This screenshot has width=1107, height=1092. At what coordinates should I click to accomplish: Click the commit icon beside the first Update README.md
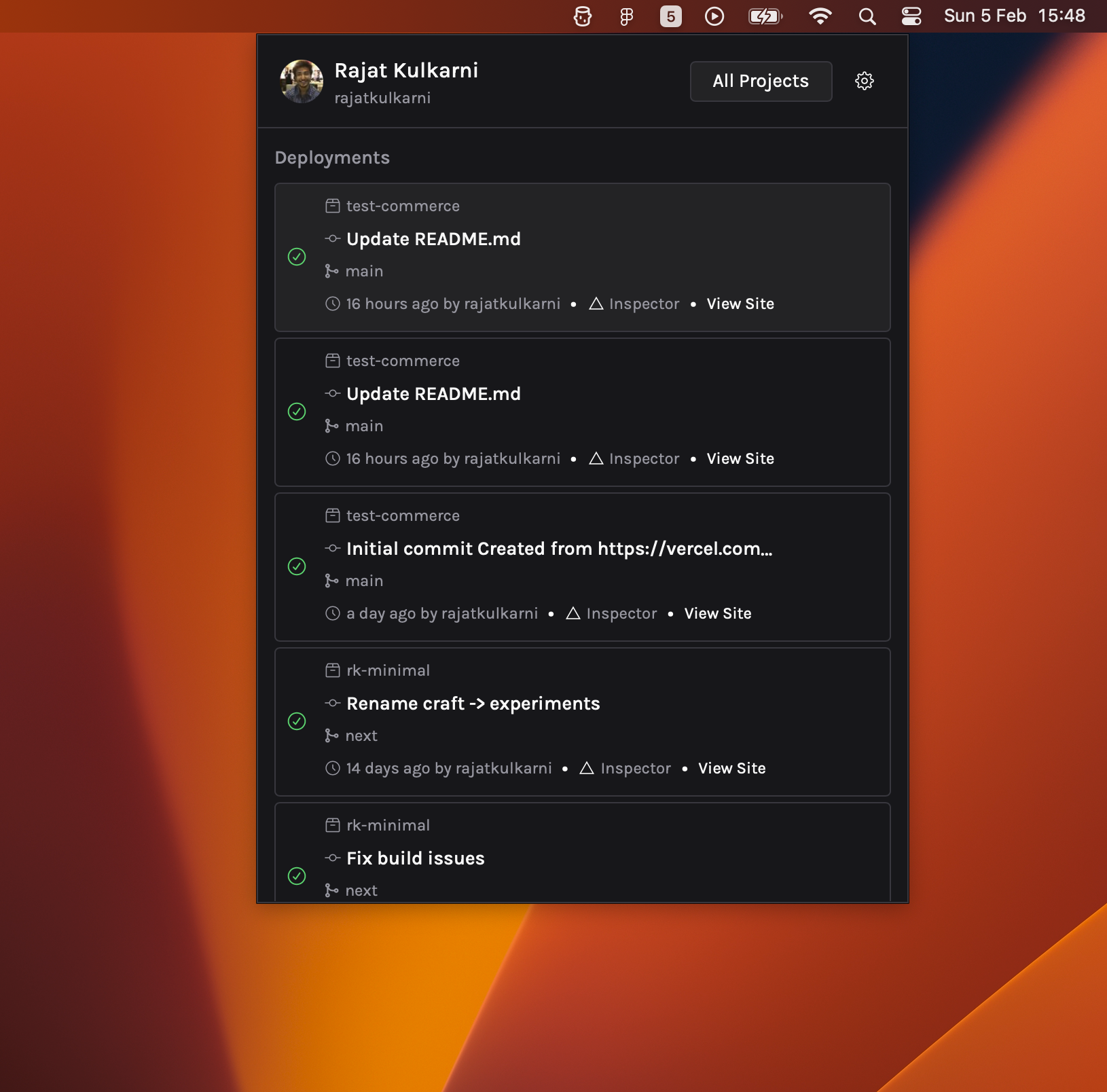(332, 238)
